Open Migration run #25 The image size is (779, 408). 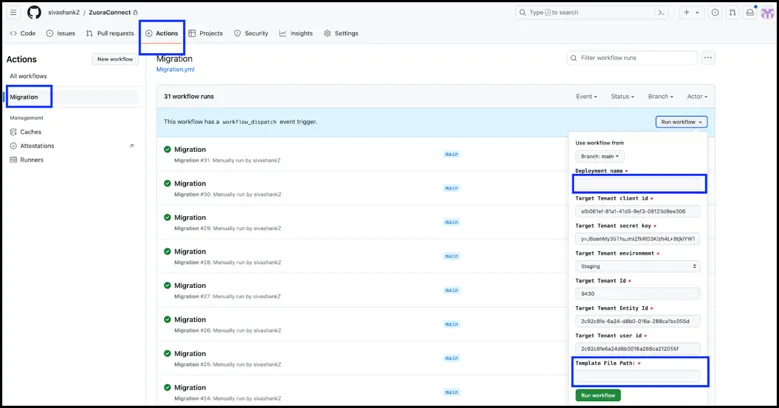(190, 353)
